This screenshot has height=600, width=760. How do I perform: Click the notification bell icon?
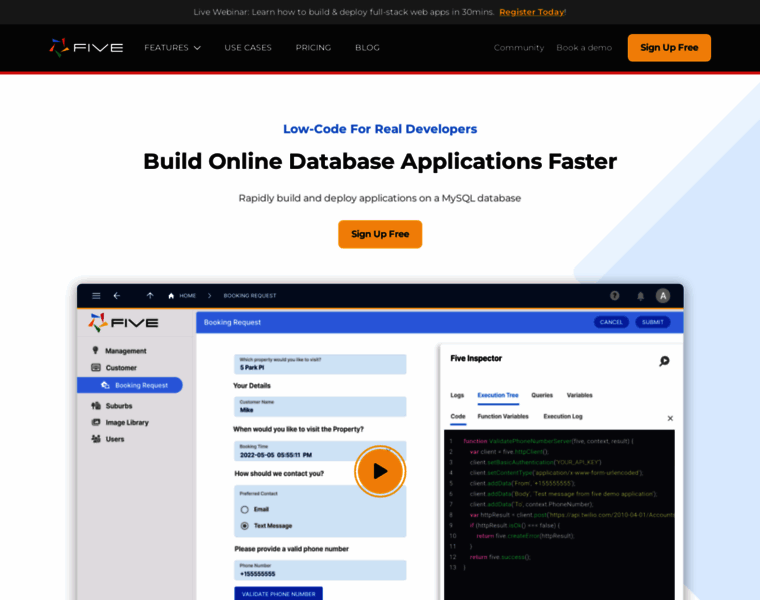tap(640, 296)
